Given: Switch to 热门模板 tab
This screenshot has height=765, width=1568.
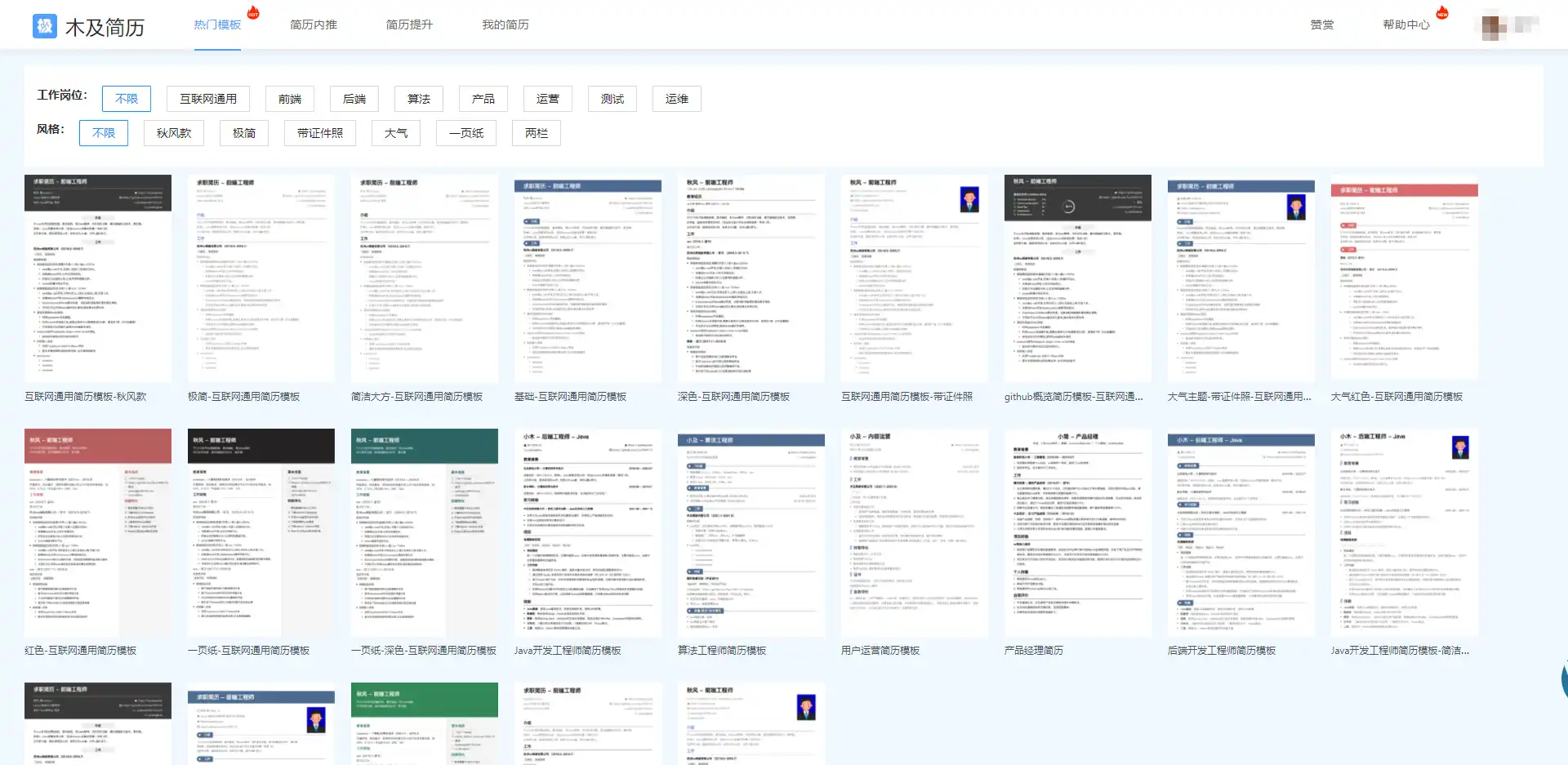Looking at the screenshot, I should point(217,25).
